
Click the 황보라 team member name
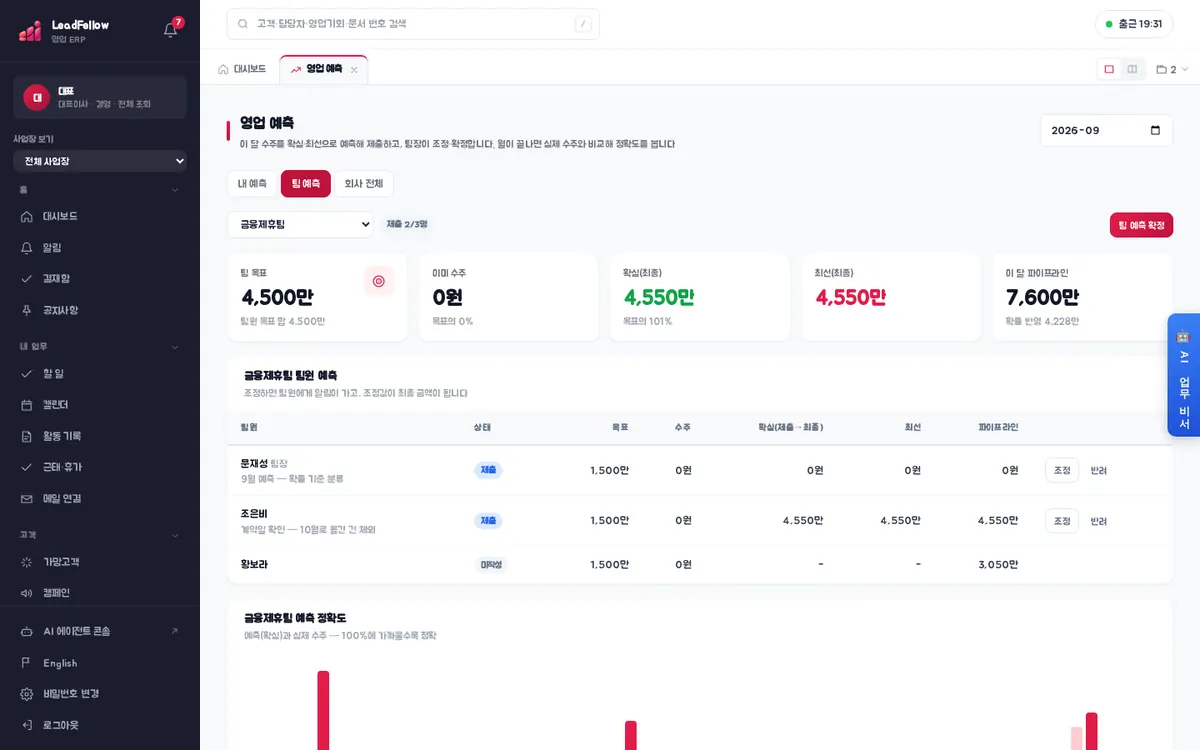(254, 564)
